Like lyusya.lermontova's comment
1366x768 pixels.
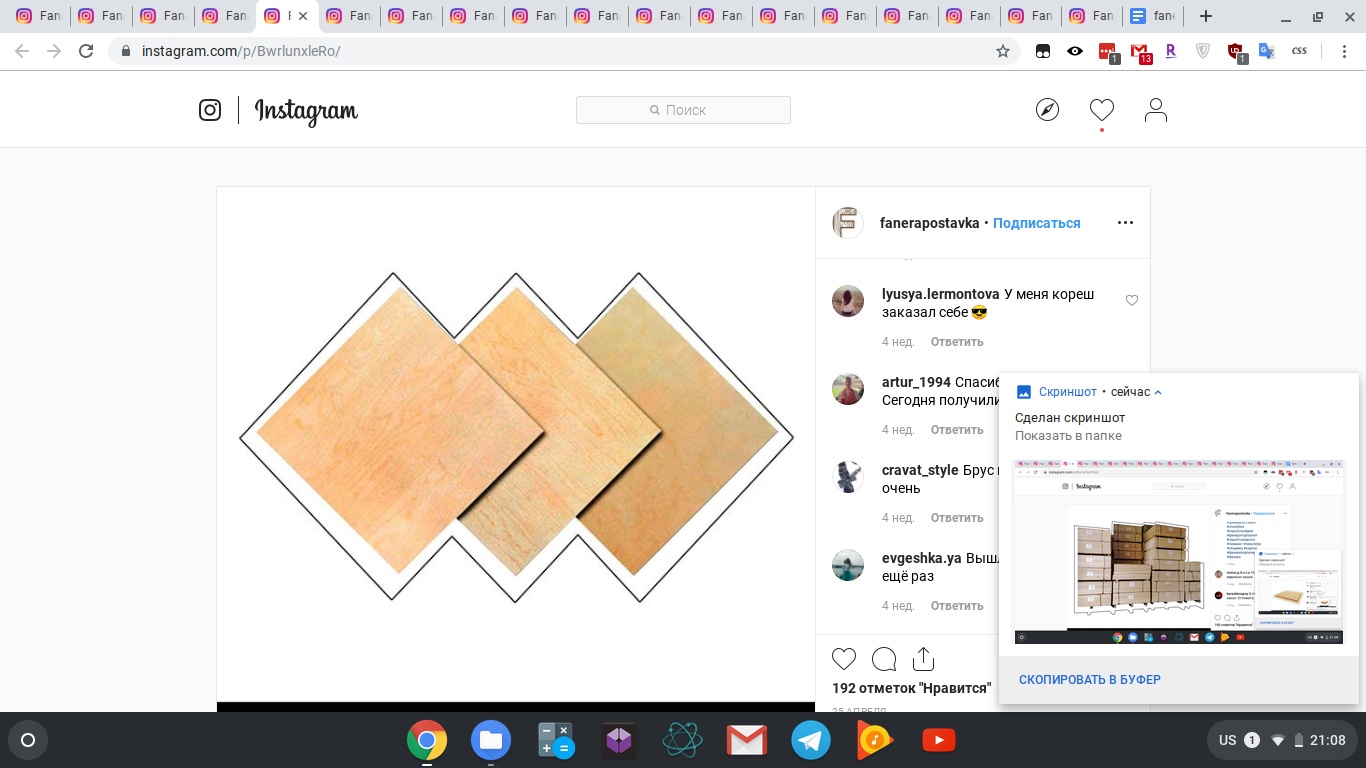1132,300
